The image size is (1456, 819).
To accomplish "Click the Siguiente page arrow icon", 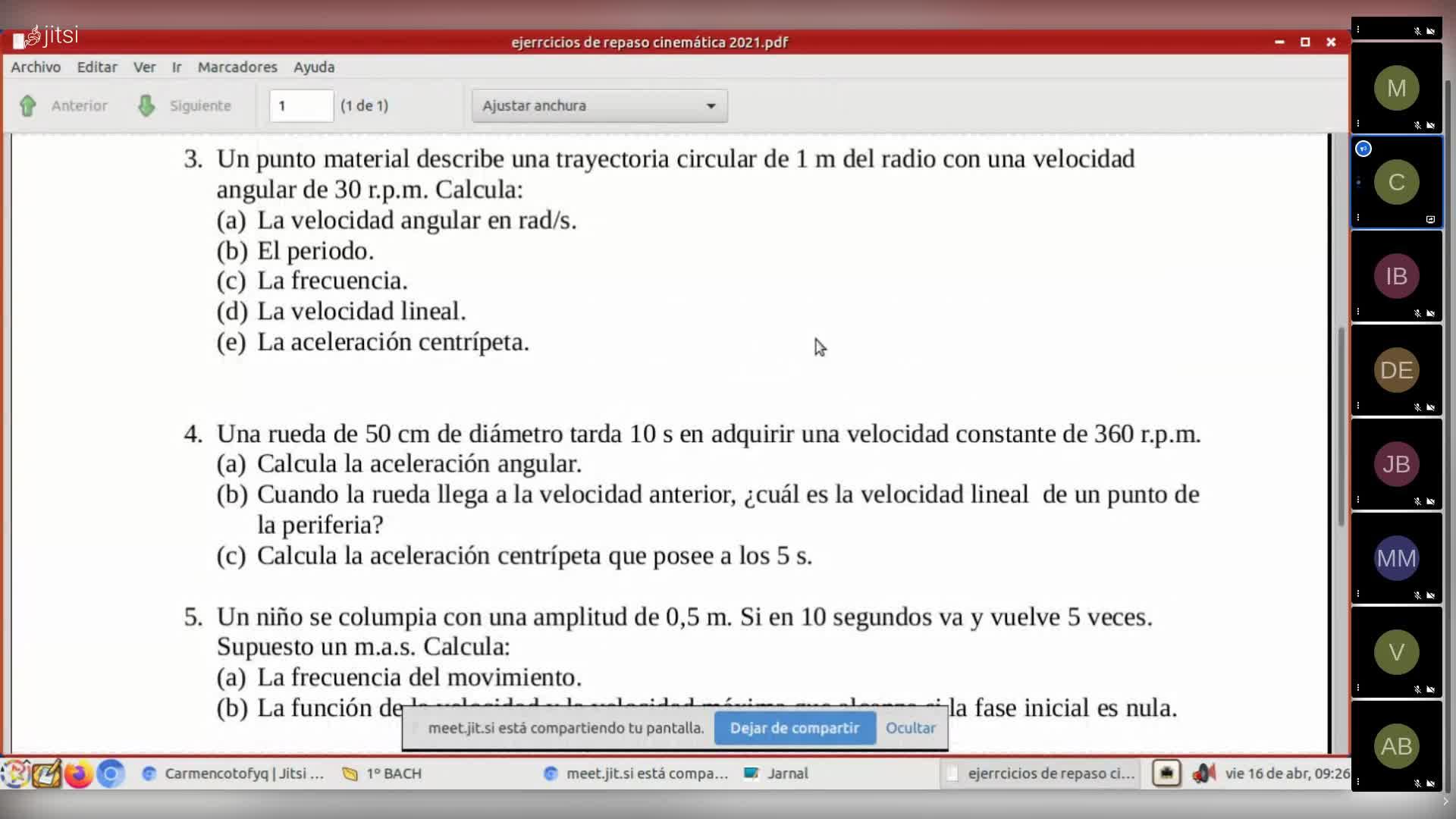I will click(x=146, y=105).
